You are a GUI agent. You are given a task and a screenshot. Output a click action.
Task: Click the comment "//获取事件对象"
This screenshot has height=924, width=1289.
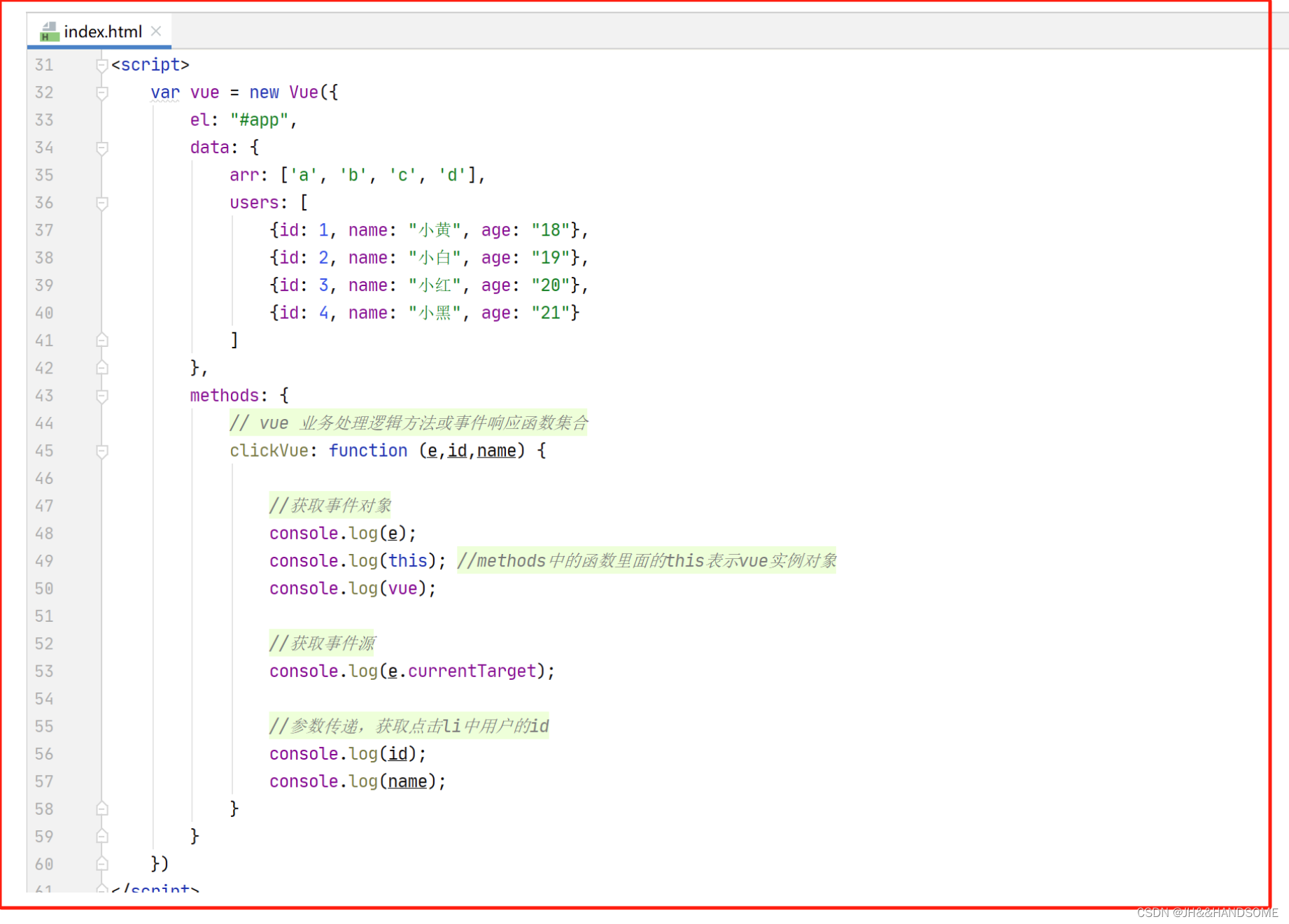[330, 506]
